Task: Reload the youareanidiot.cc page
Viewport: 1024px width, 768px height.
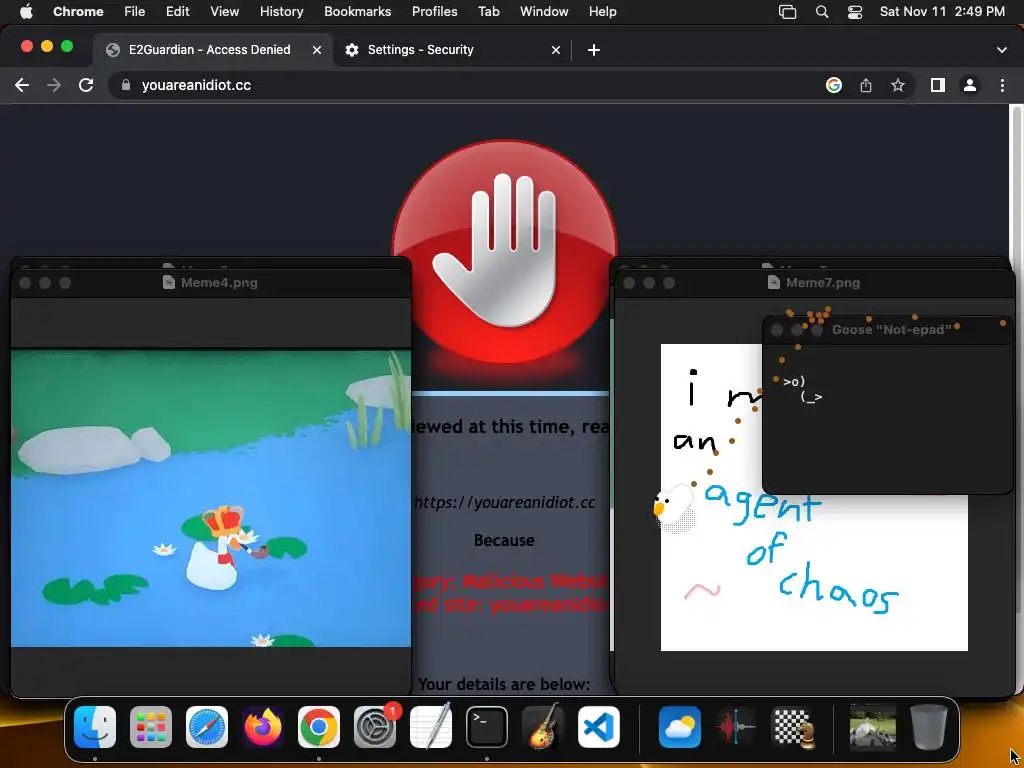Action: (86, 86)
